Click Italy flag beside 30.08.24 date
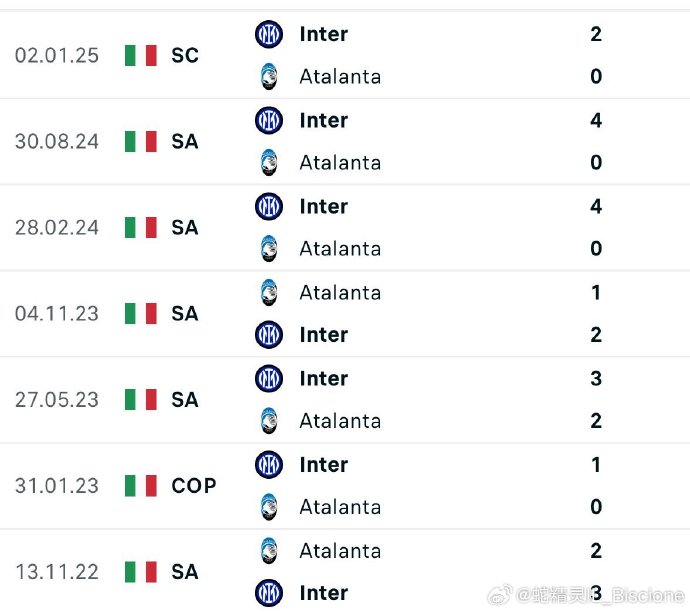The width and height of the screenshot is (690, 612). (x=141, y=142)
